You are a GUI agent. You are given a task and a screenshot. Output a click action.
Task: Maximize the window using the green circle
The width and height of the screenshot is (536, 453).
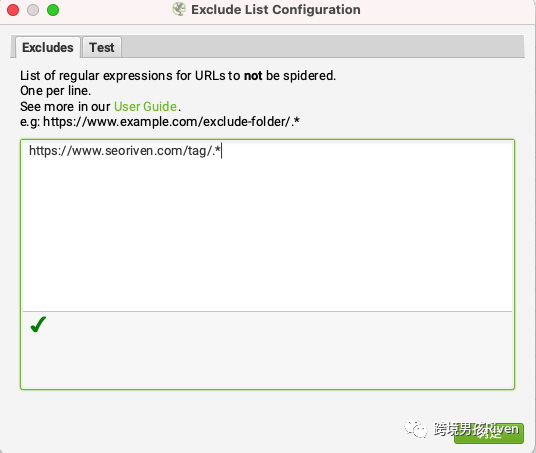point(53,10)
